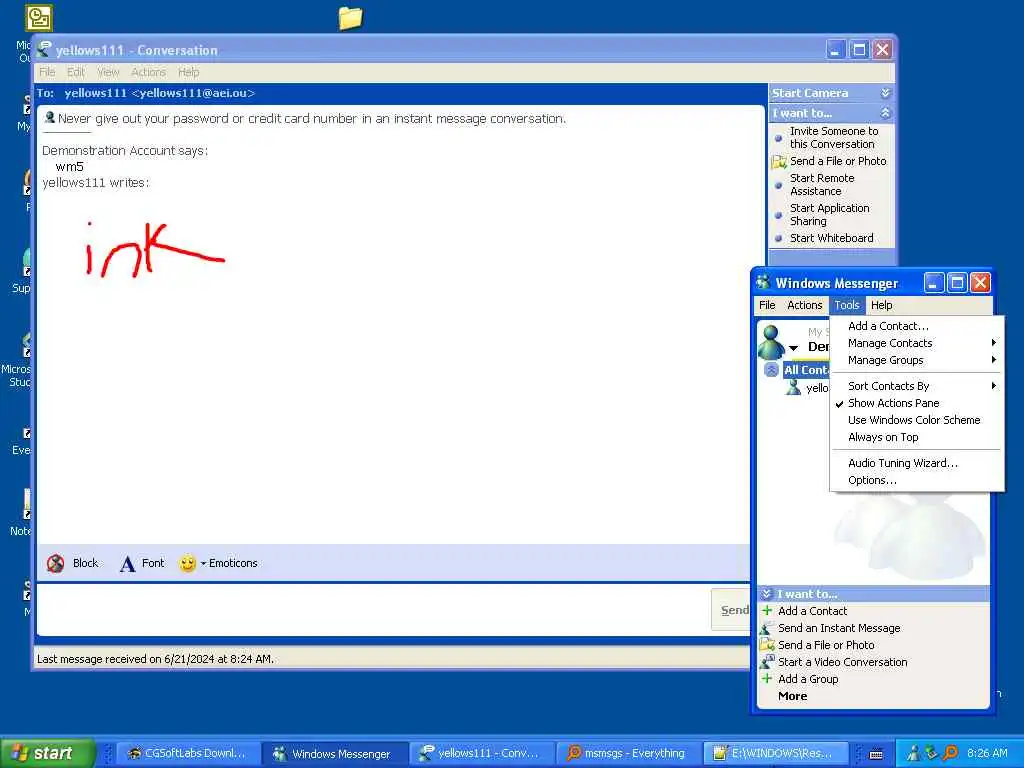Open the conversation window Actions menu
The height and width of the screenshot is (768, 1024).
click(x=148, y=72)
